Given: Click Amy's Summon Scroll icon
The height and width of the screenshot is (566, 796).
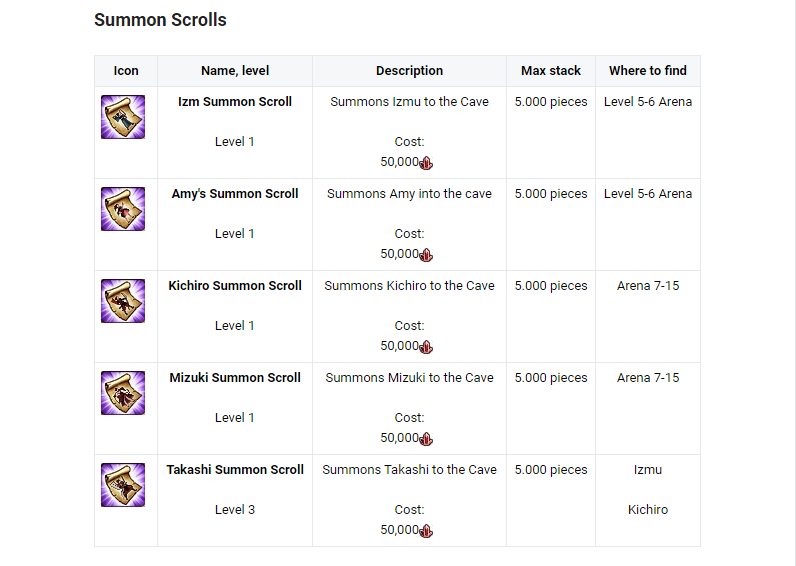Looking at the screenshot, I should pyautogui.click(x=123, y=209).
